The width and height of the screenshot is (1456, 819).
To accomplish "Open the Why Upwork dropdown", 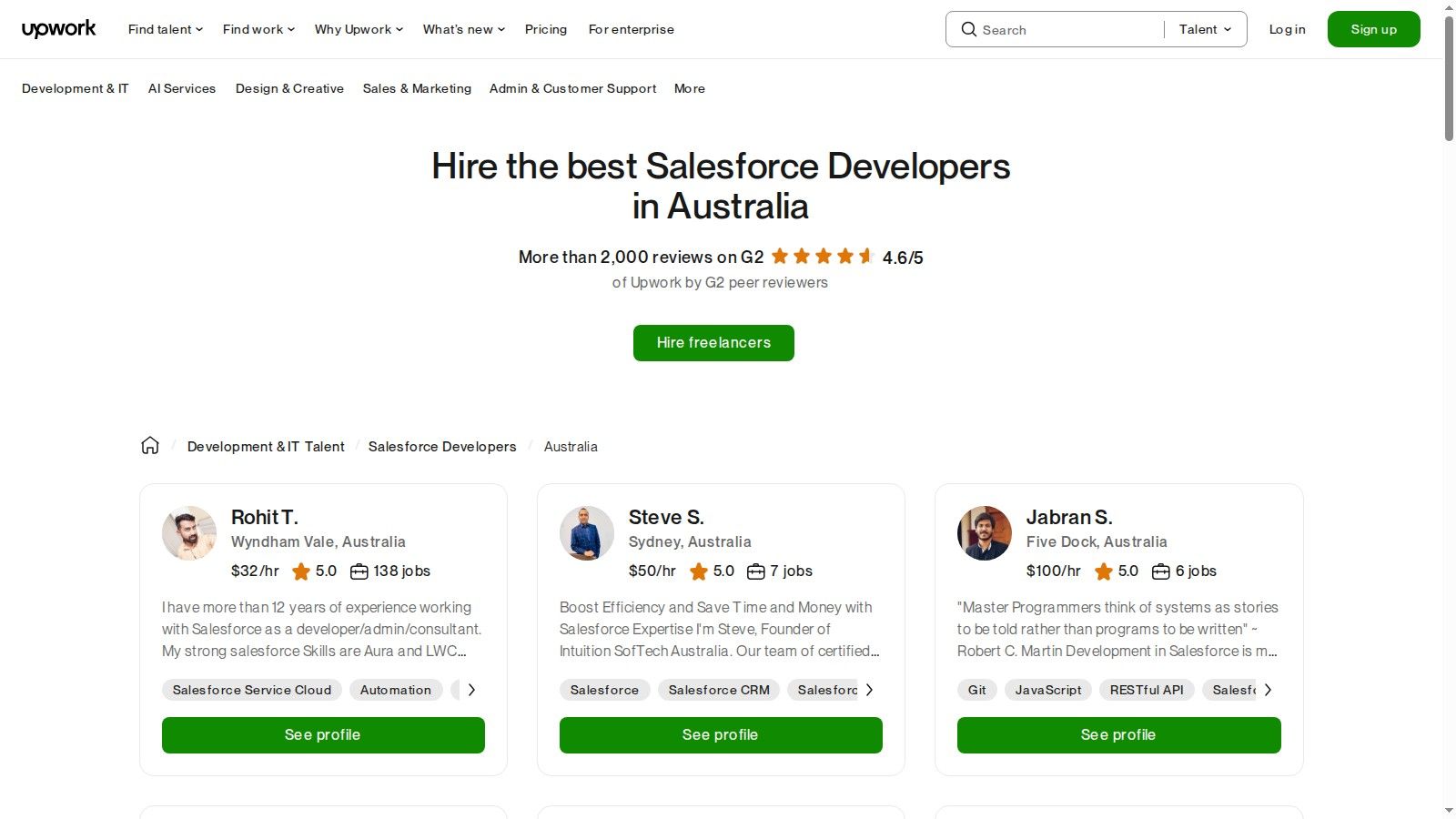I will click(358, 29).
